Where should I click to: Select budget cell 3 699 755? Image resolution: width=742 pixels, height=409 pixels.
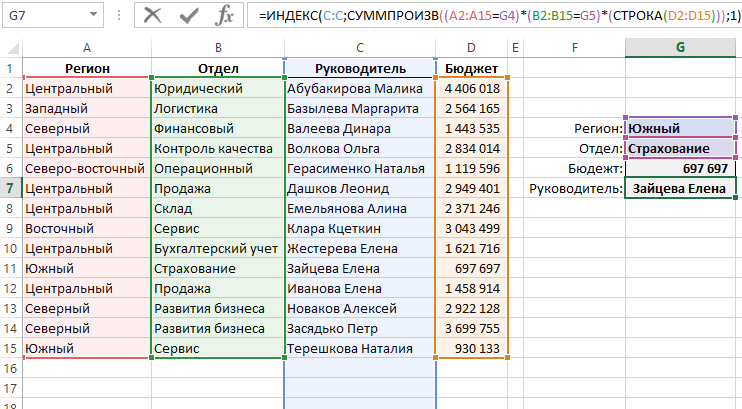(x=471, y=329)
